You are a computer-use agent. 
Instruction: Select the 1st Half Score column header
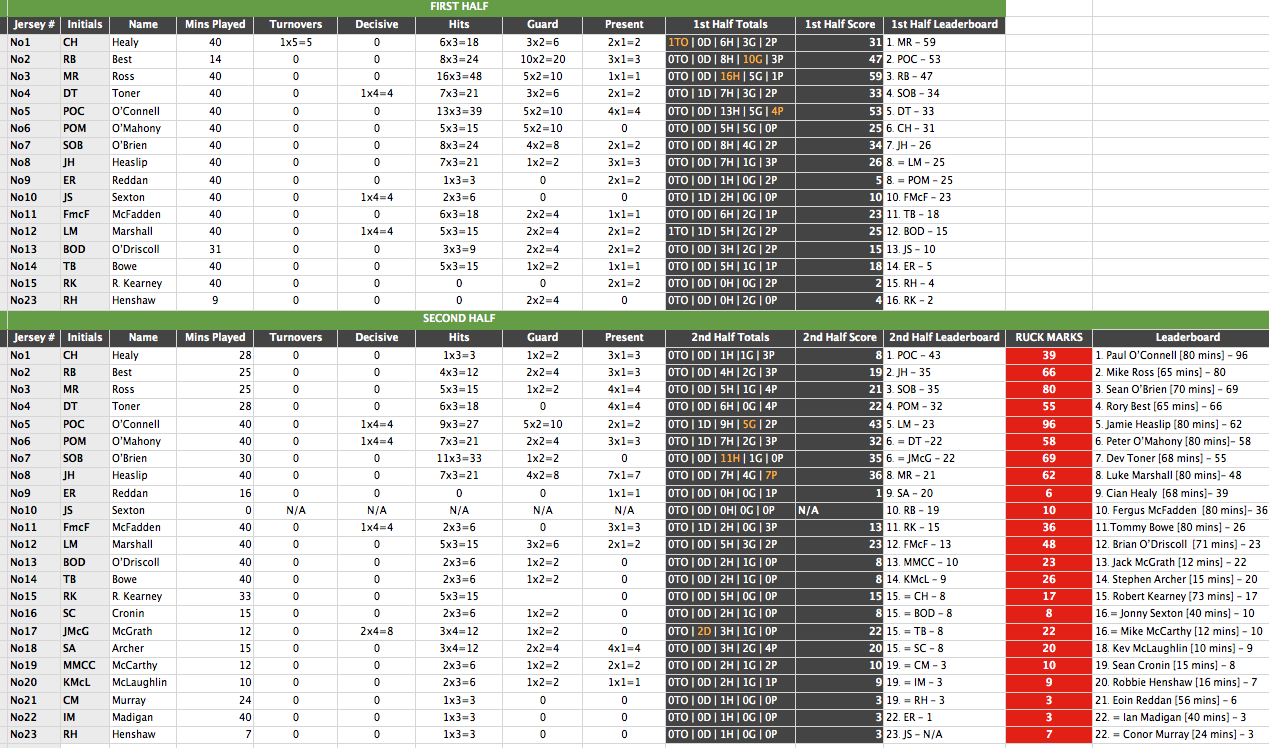click(x=840, y=24)
